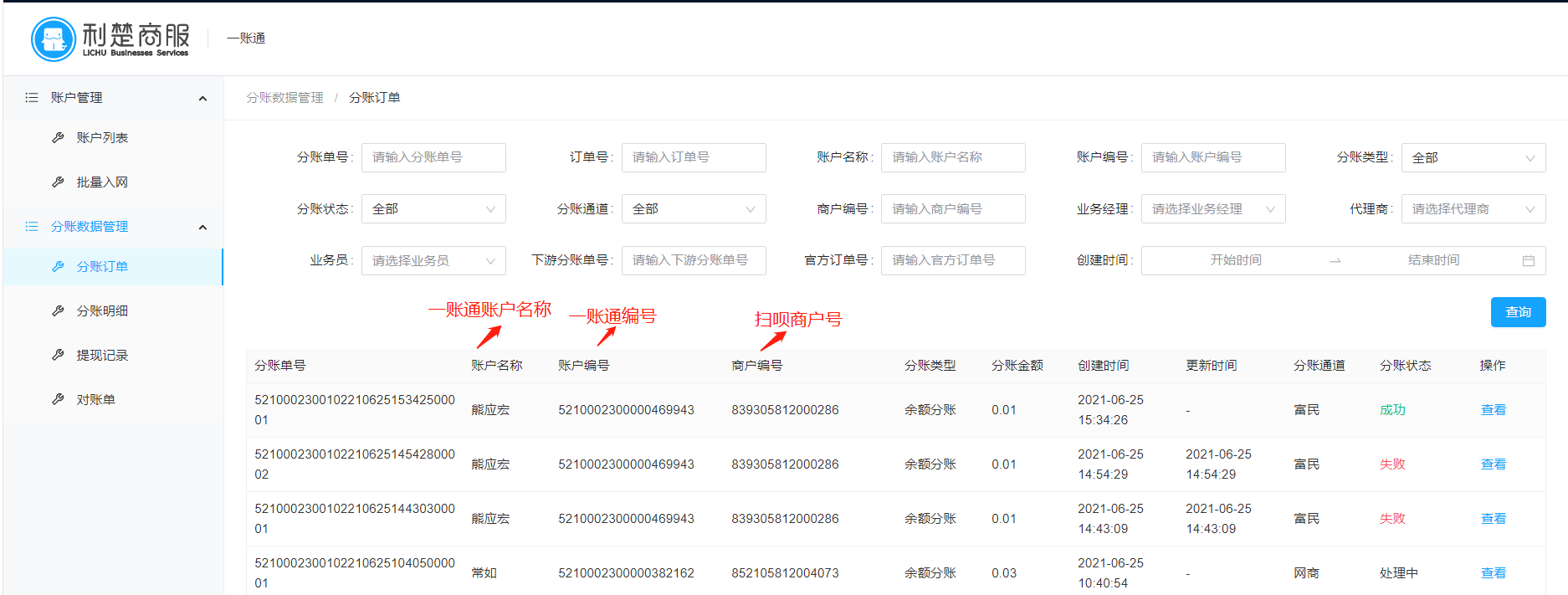
Task: Click the calendar icon in 创建时间 field
Action: 1528,261
